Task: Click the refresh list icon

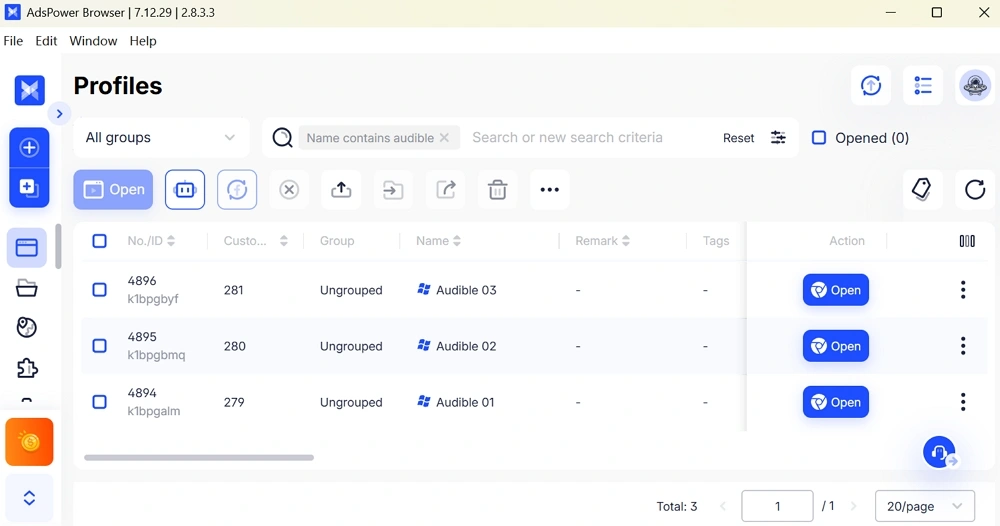Action: click(975, 189)
